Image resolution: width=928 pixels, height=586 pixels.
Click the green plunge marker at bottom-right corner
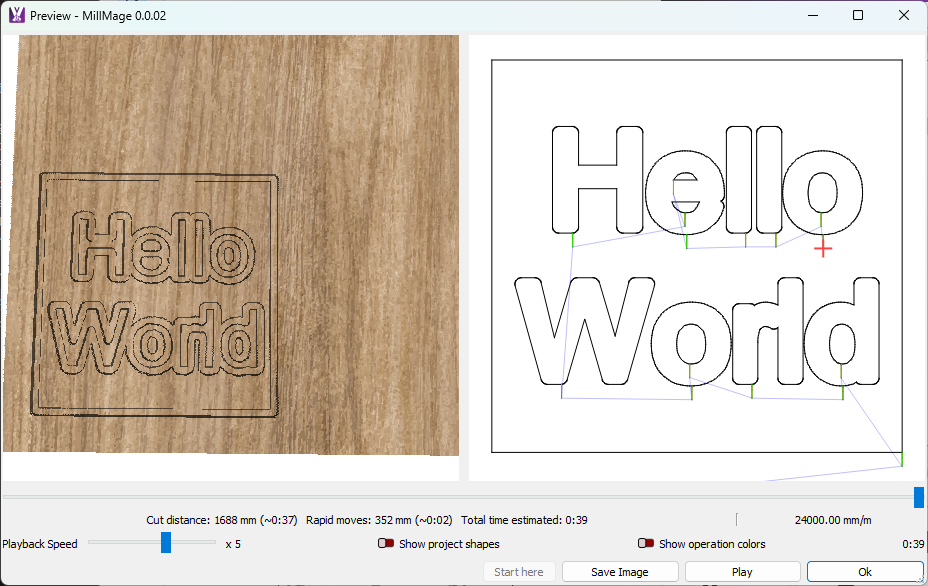tap(902, 459)
